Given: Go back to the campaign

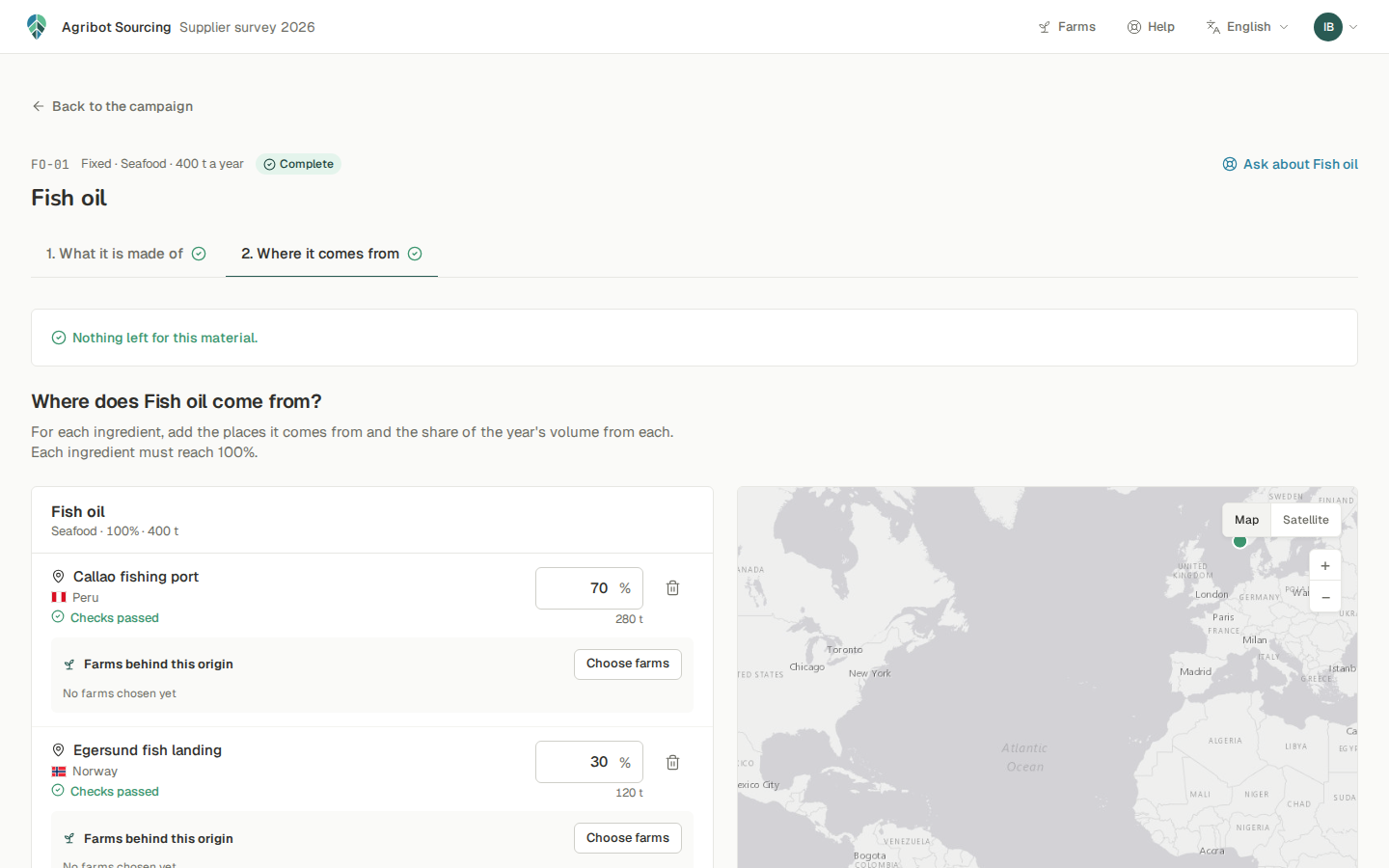Looking at the screenshot, I should click(x=112, y=106).
